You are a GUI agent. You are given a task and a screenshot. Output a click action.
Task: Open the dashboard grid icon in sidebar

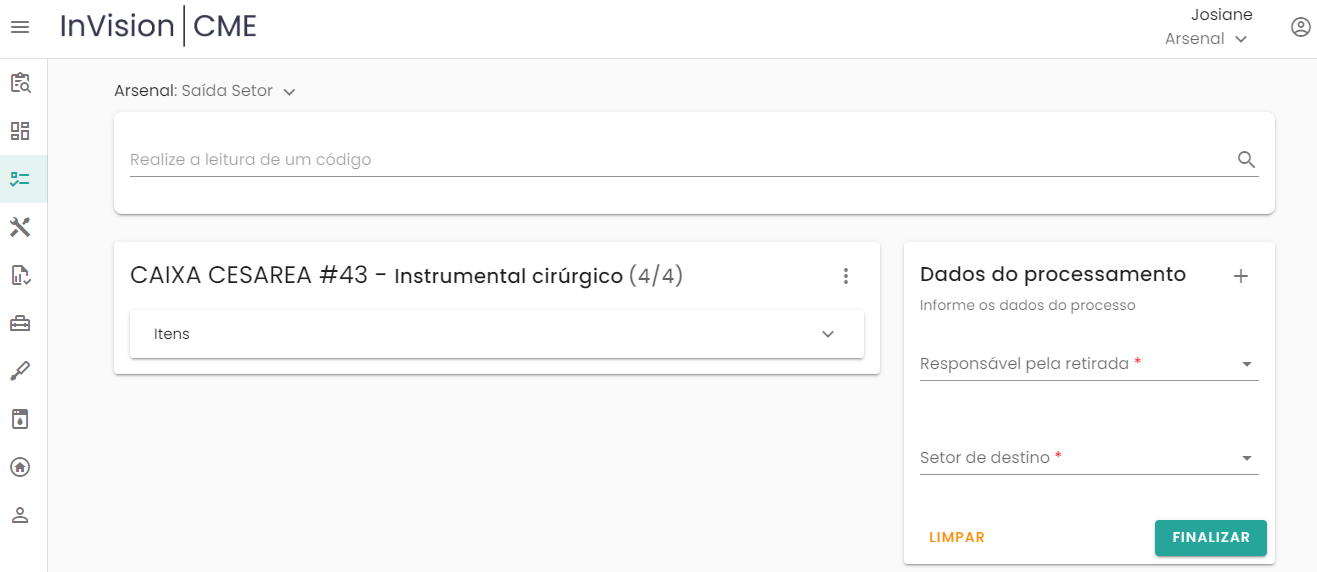pyautogui.click(x=20, y=131)
